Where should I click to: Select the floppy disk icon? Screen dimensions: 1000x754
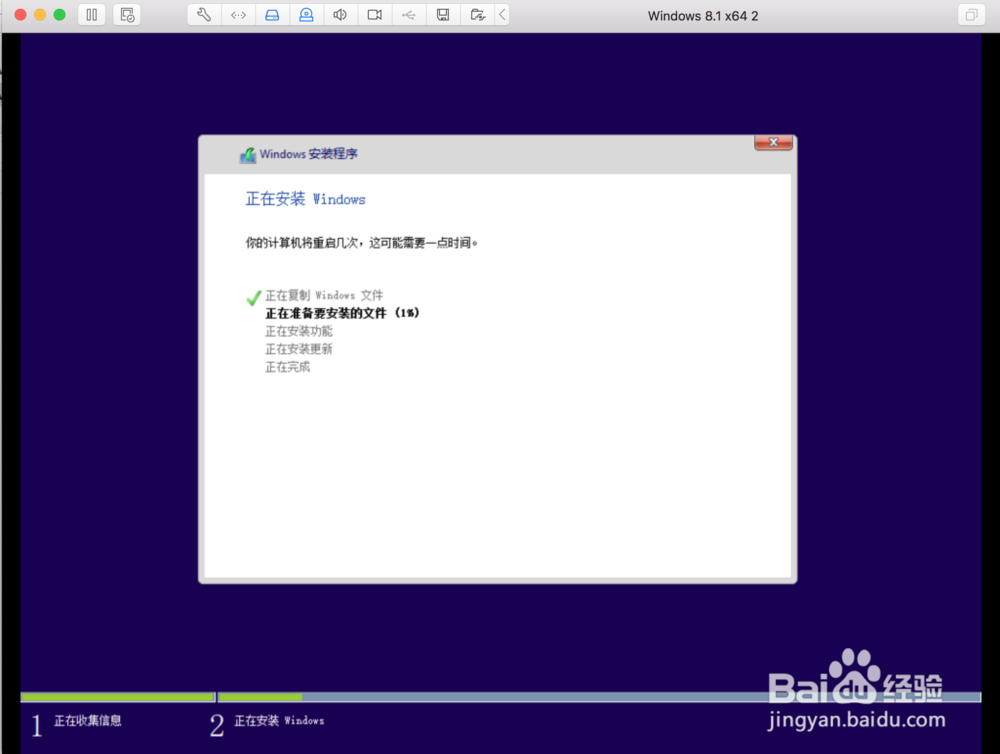point(442,14)
